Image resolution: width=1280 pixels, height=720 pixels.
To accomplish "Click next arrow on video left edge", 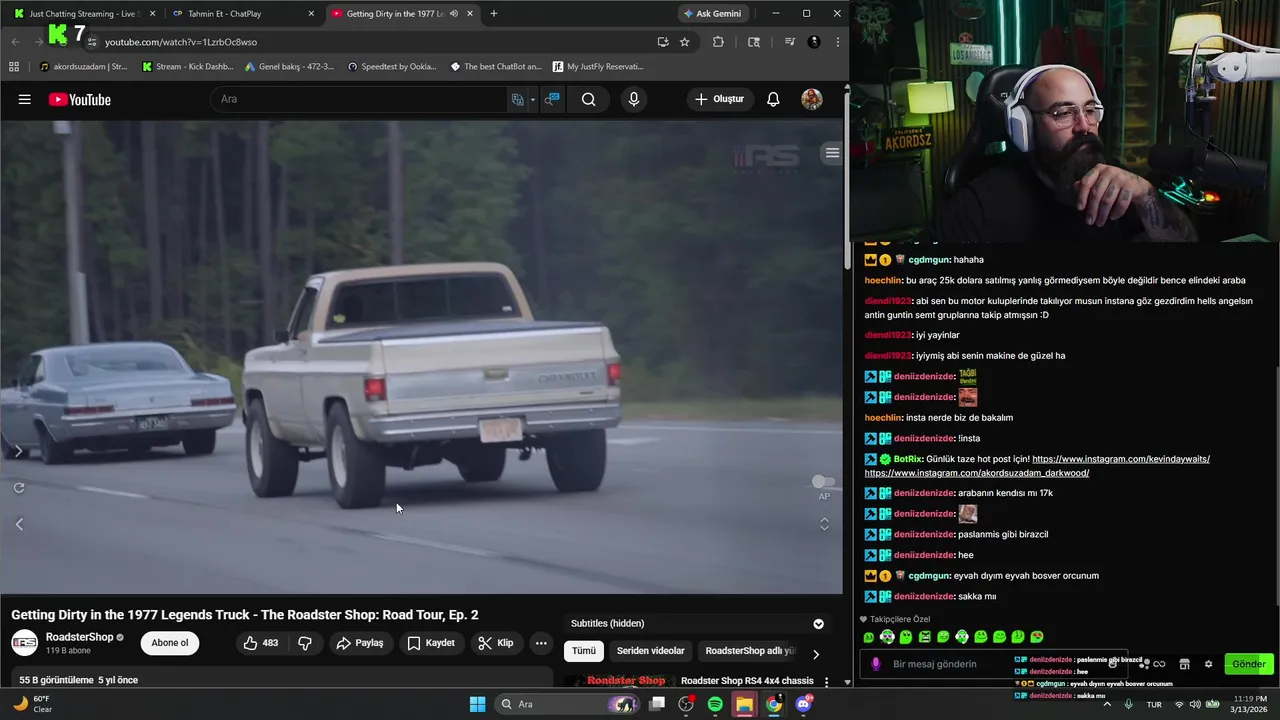I will pos(19,451).
